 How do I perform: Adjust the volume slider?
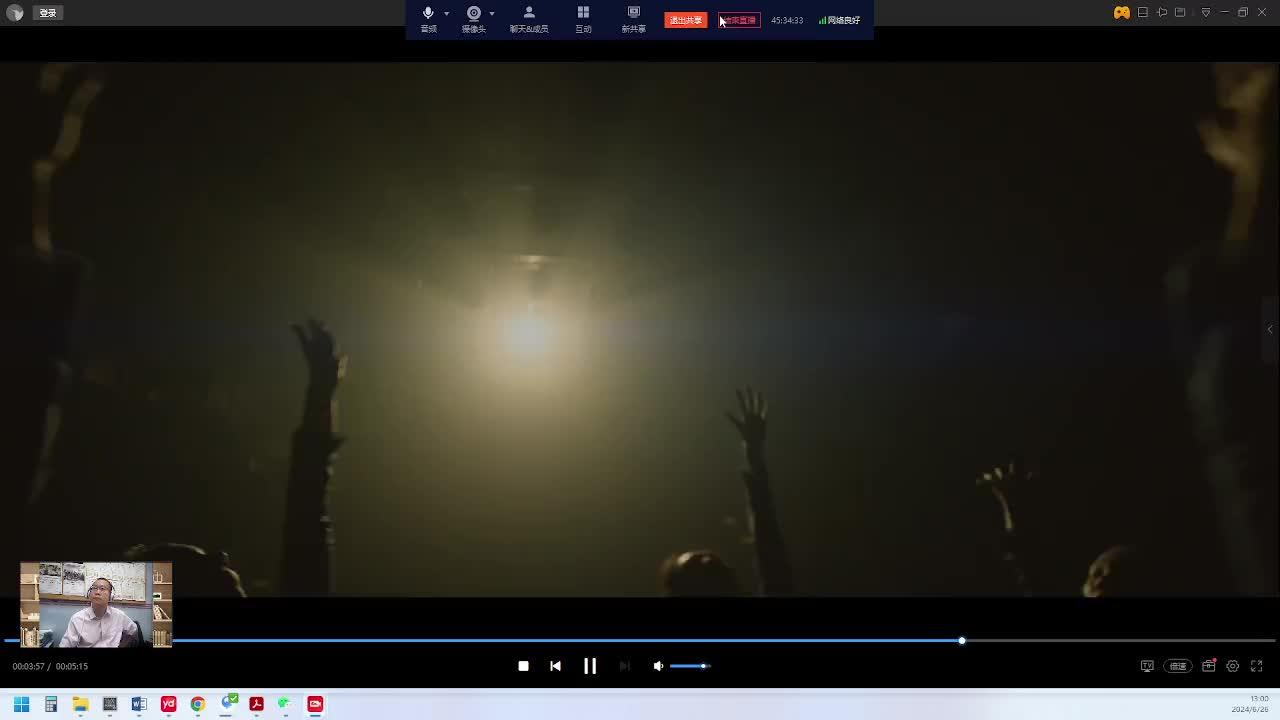[x=690, y=666]
